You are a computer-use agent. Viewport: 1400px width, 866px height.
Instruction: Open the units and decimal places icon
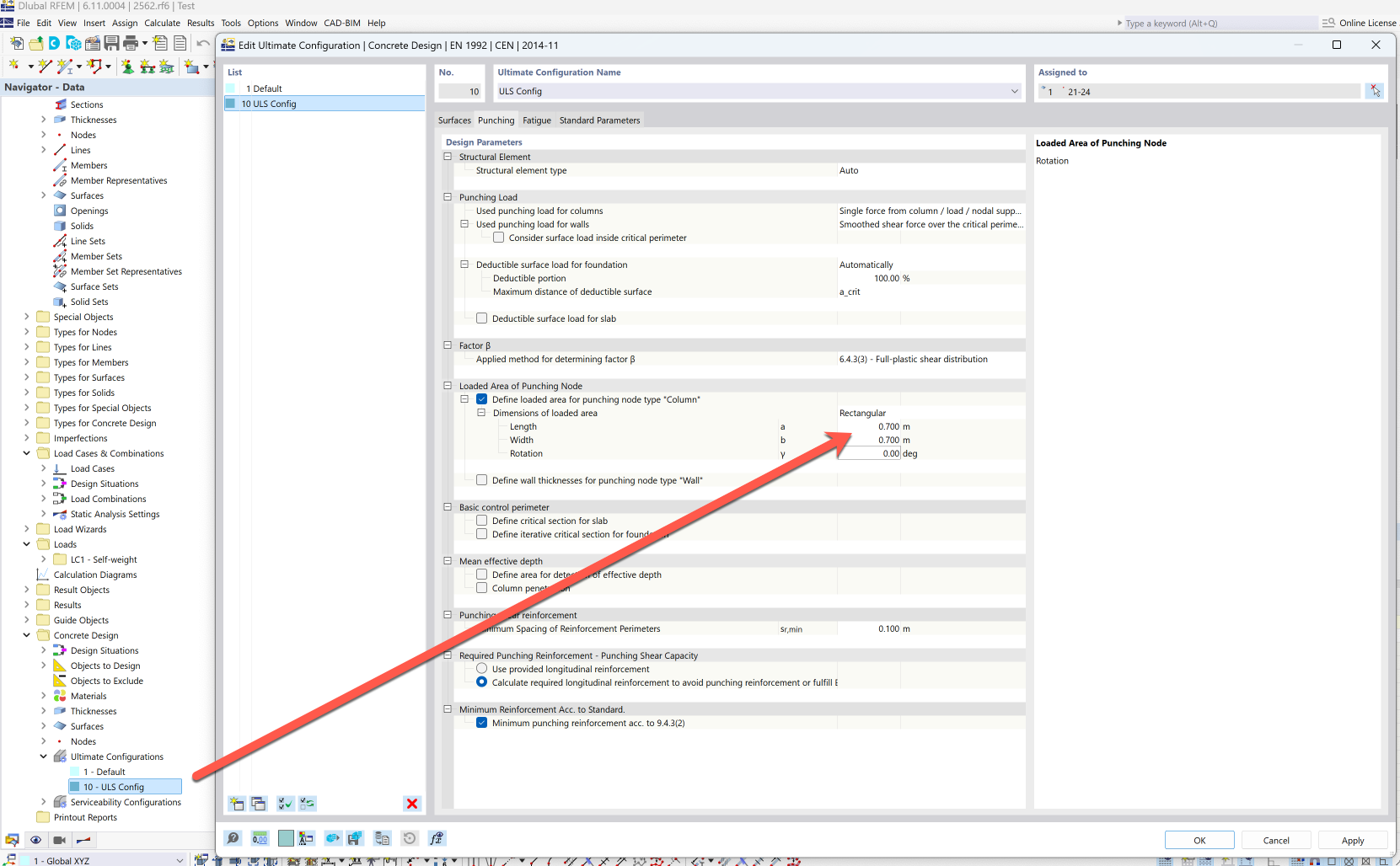[260, 838]
